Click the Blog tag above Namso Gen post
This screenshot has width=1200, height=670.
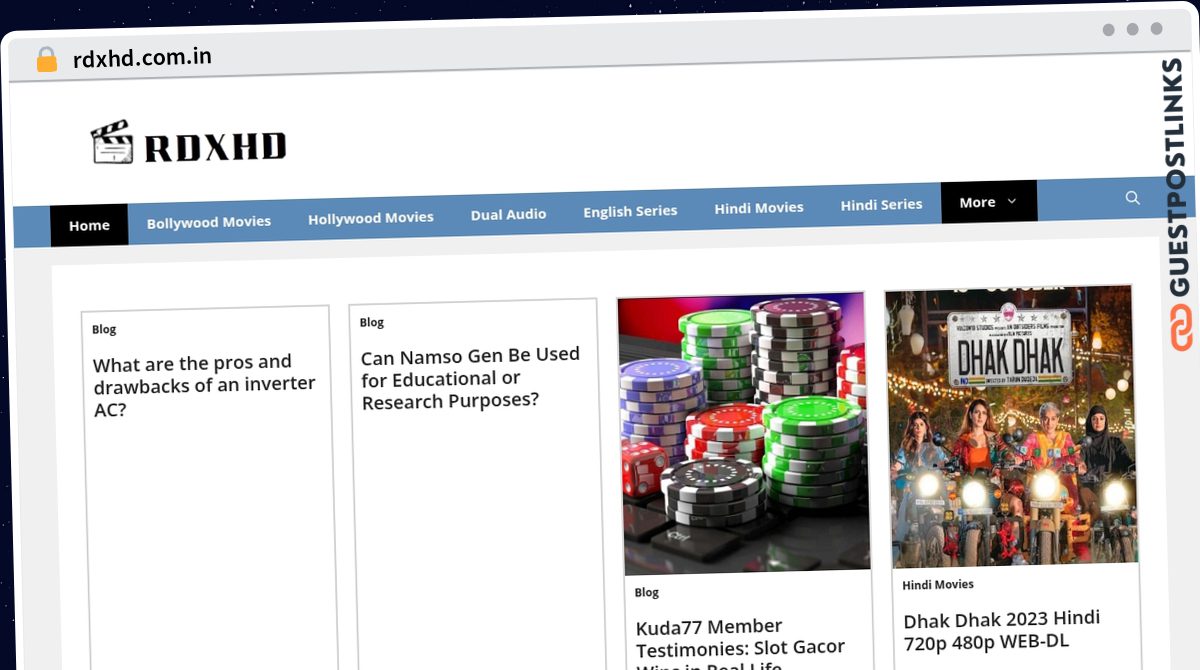[372, 322]
